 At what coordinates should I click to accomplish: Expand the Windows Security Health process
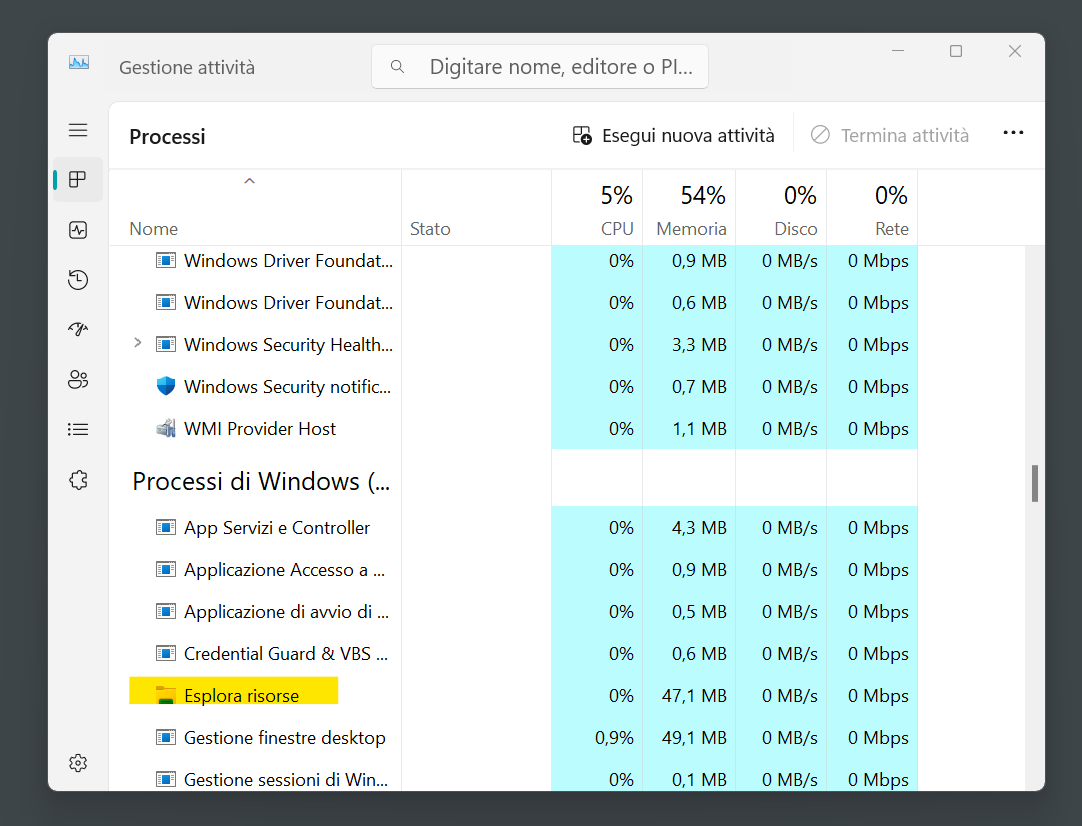pos(137,343)
